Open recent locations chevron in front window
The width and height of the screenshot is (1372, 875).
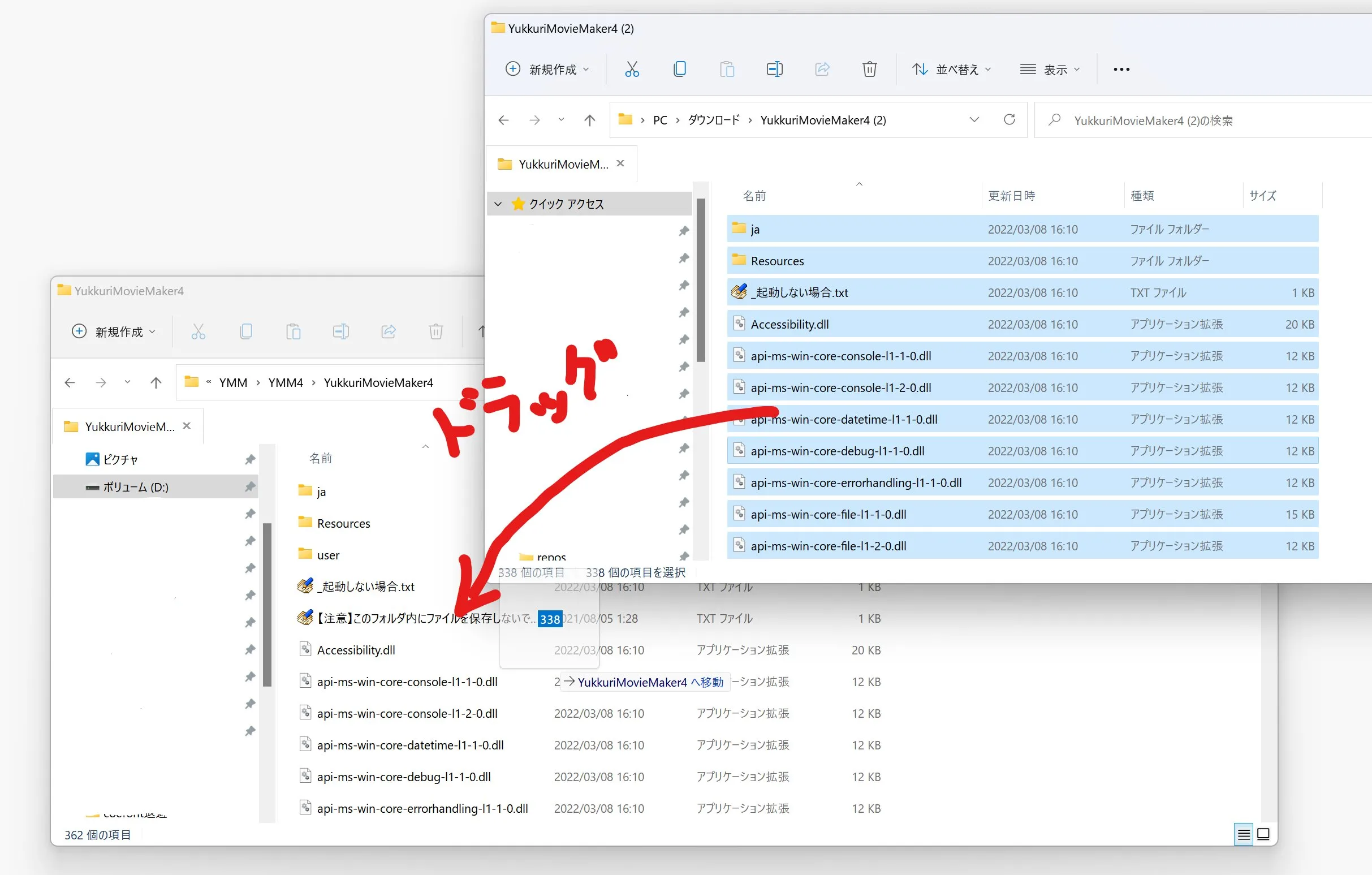[x=561, y=120]
